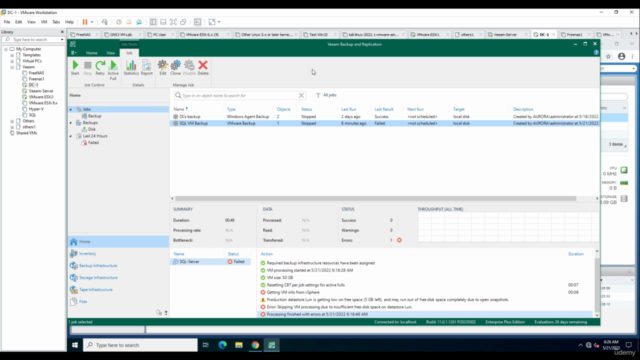Close the VMware Library panel
Viewport: 640px width, 360px height.
point(62,32)
